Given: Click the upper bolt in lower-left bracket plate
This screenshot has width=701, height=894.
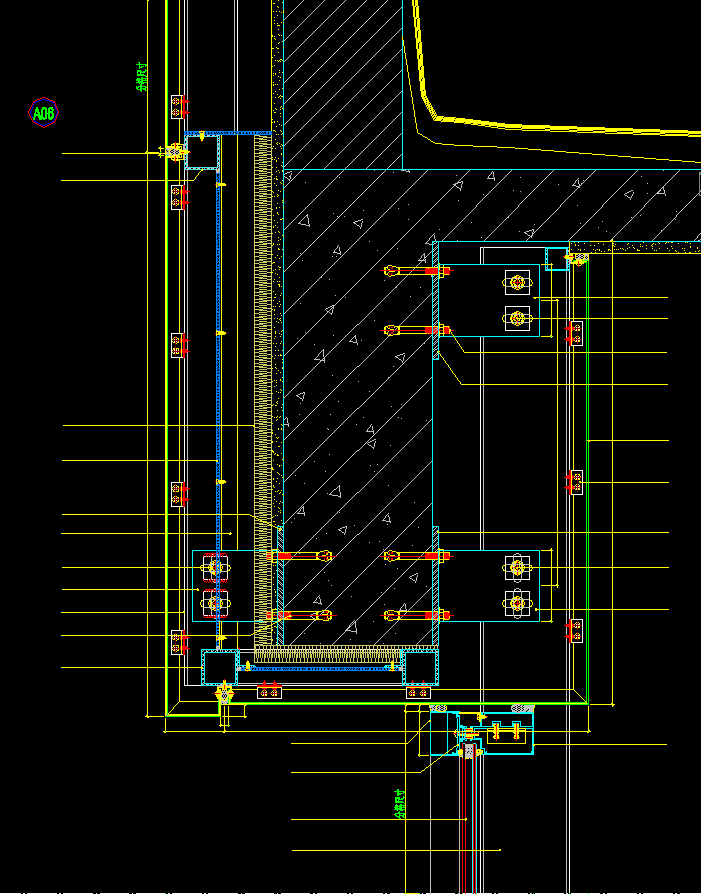Looking at the screenshot, I should pyautogui.click(x=216, y=567).
